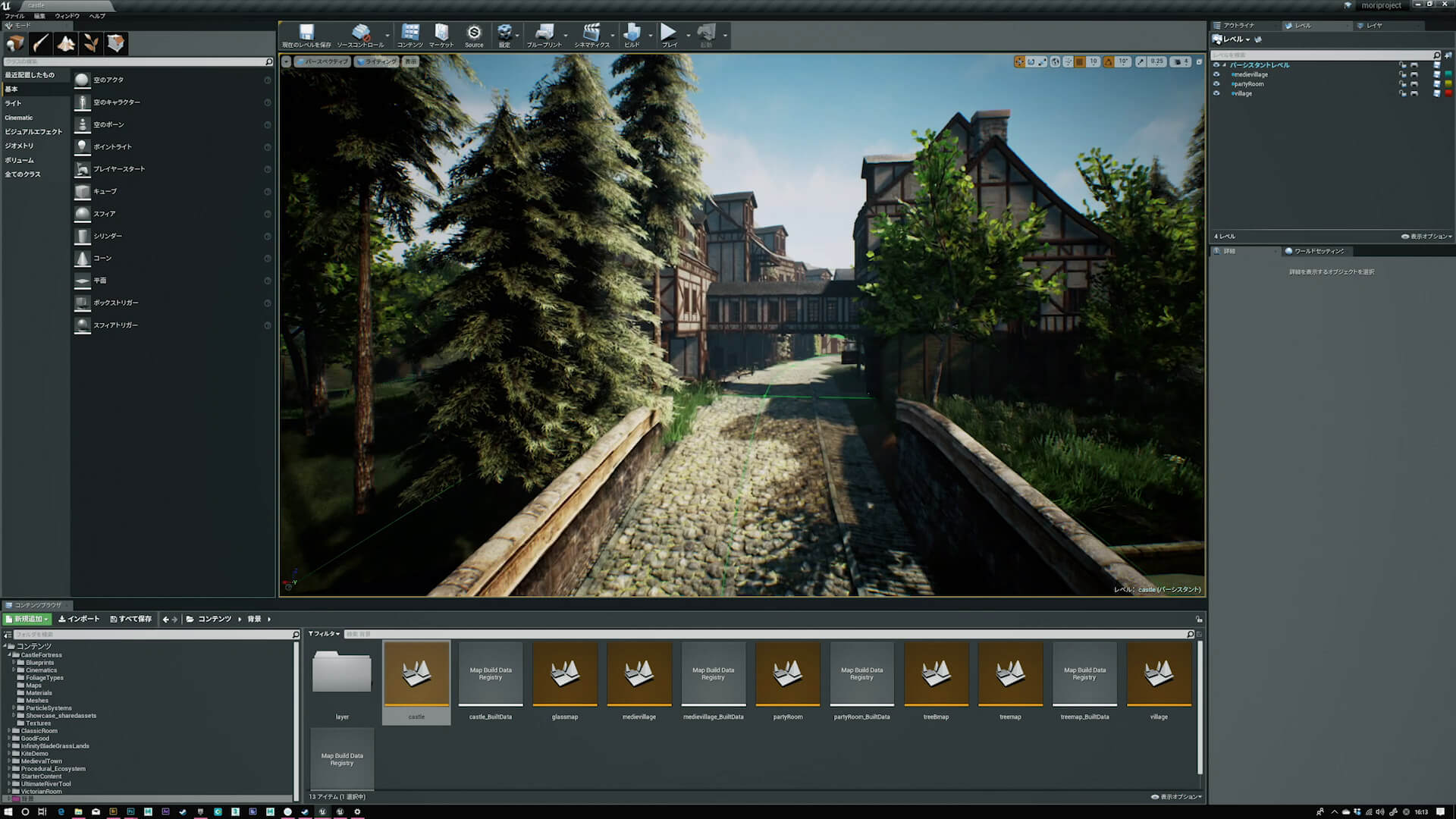
Task: Change the color swatch of the village level
Action: coord(1449,94)
